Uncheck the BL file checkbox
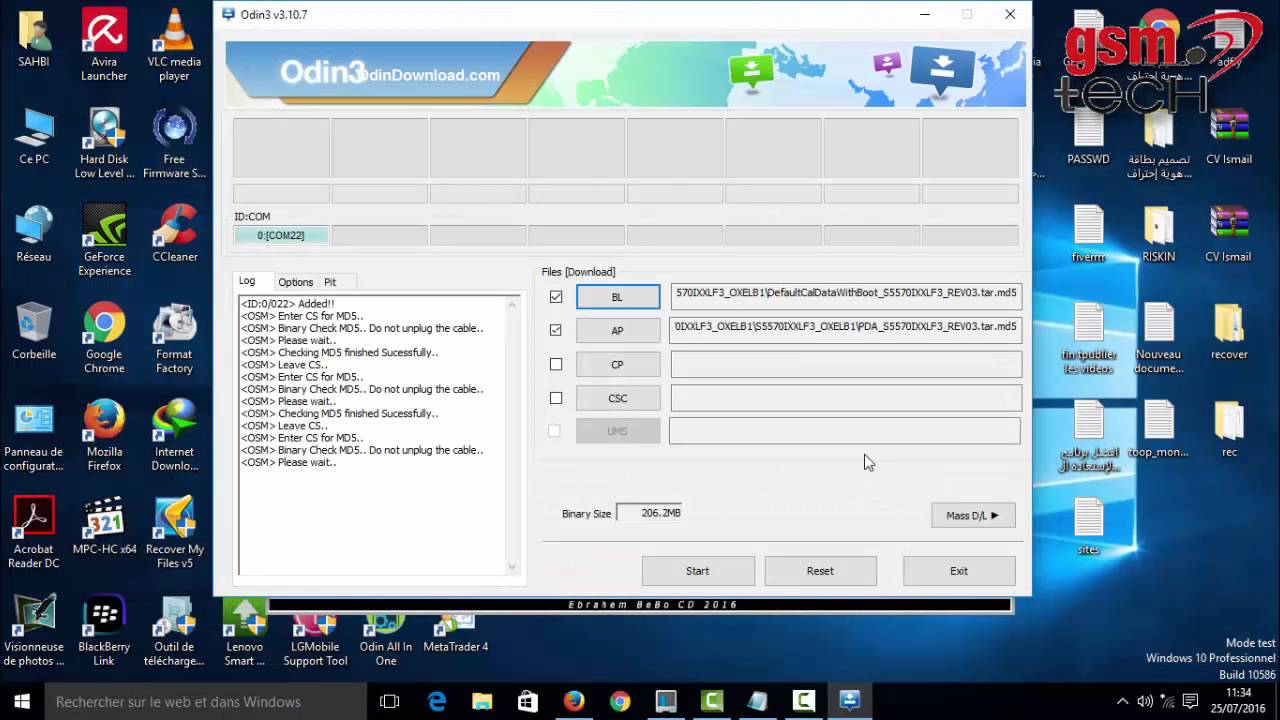Image resolution: width=1280 pixels, height=720 pixels. (x=556, y=297)
